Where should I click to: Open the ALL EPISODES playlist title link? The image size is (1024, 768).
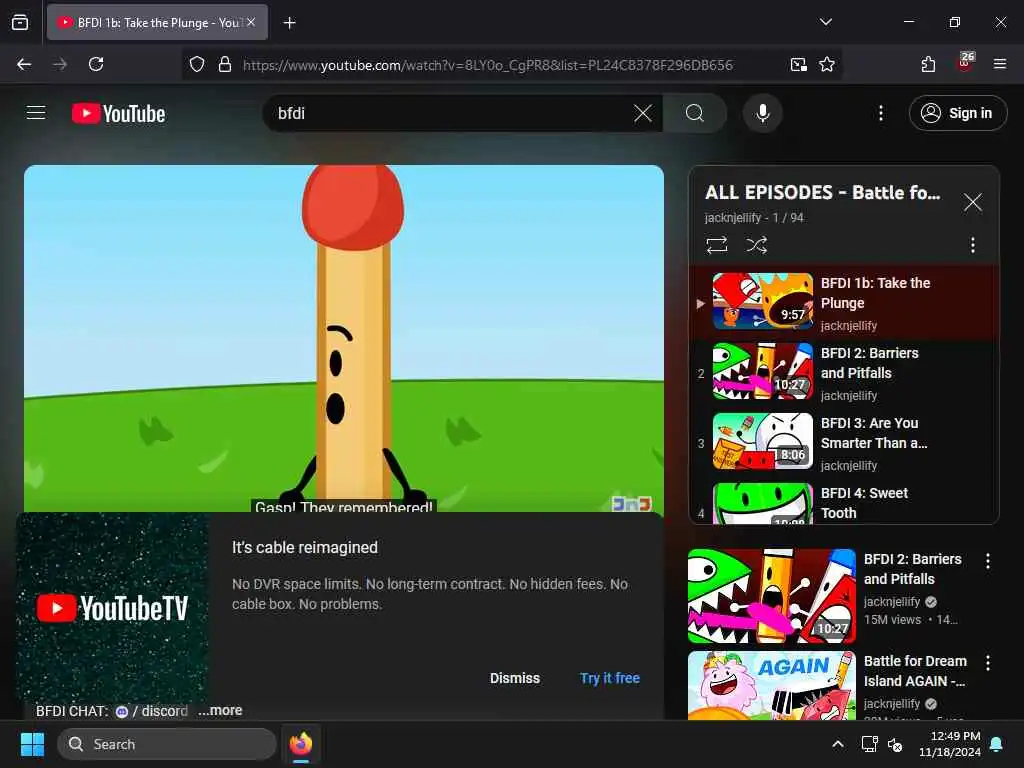822,193
